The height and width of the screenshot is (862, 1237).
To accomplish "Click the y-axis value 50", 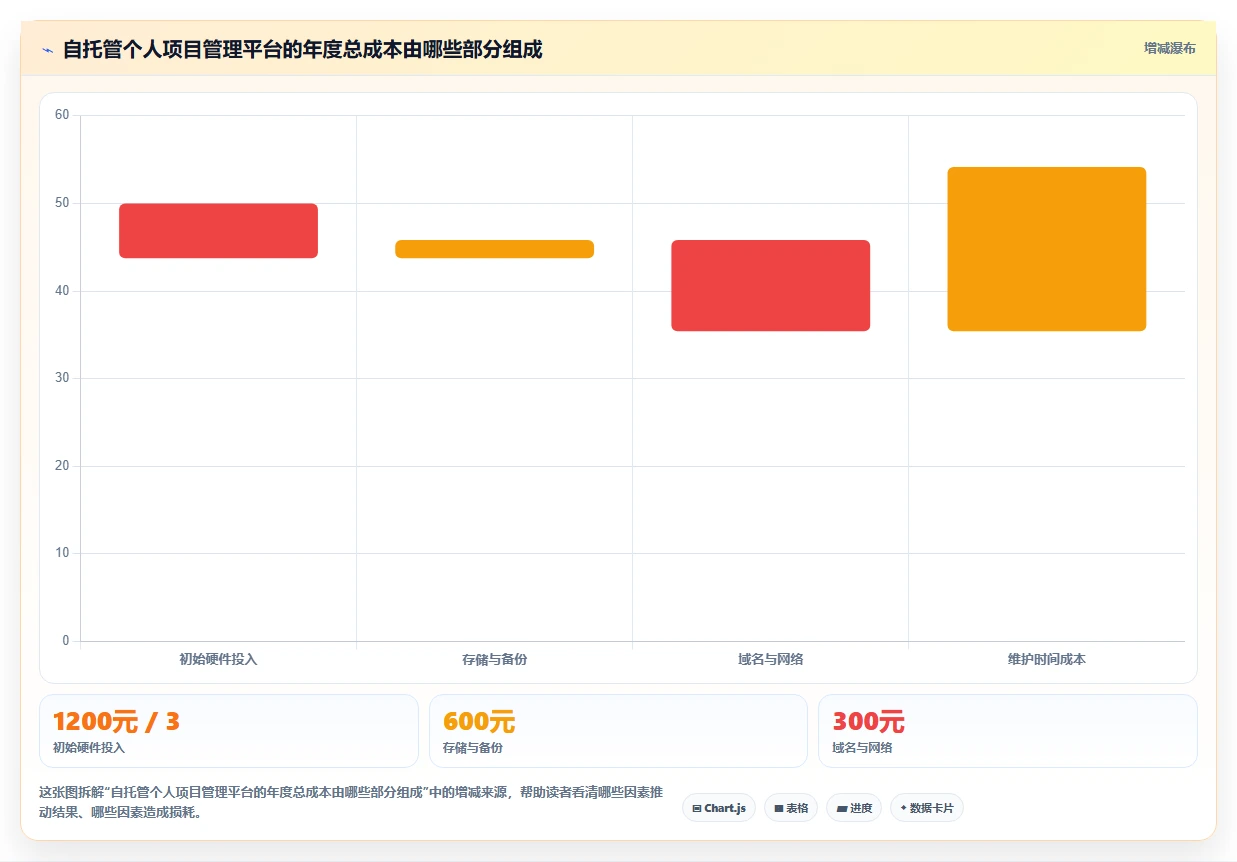I will coord(62,203).
